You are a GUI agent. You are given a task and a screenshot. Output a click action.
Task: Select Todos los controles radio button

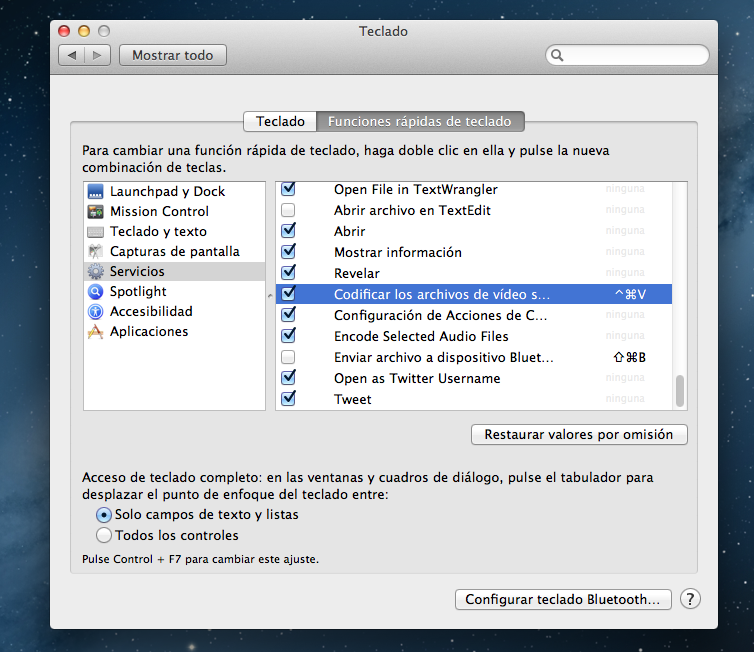pos(104,535)
